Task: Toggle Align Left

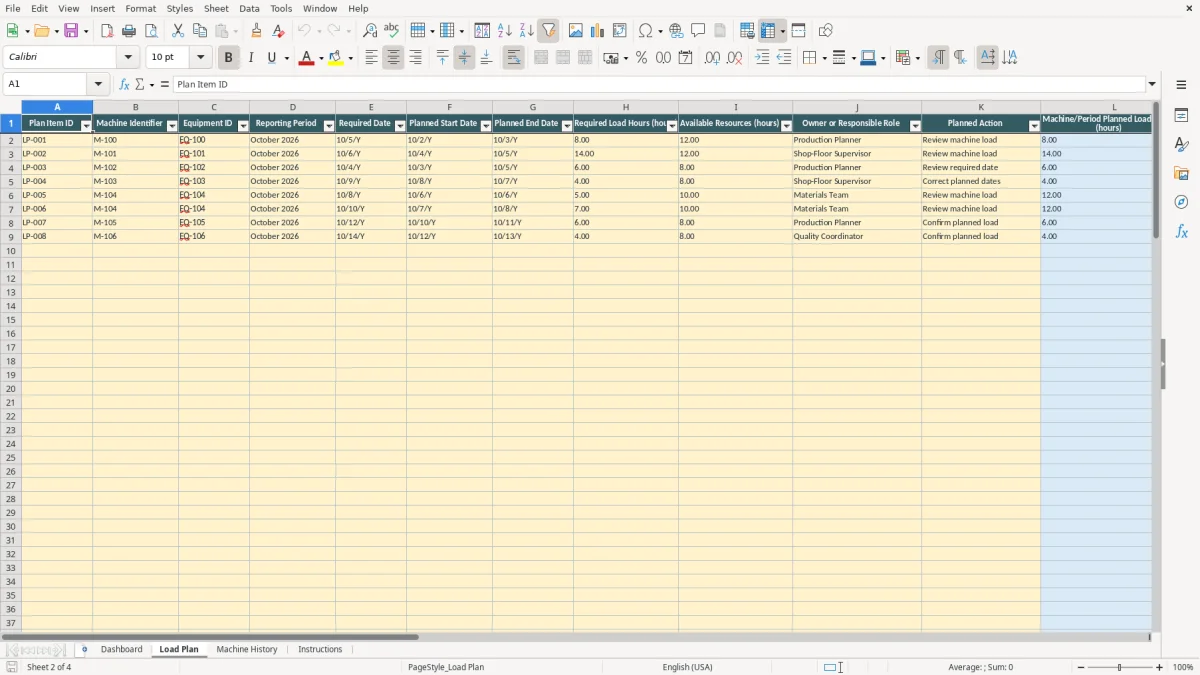Action: [x=371, y=58]
